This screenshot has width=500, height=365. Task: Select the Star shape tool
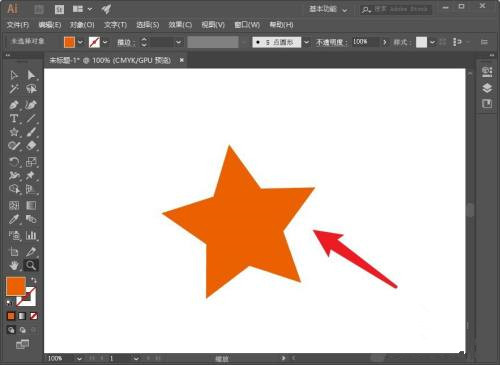click(x=14, y=132)
